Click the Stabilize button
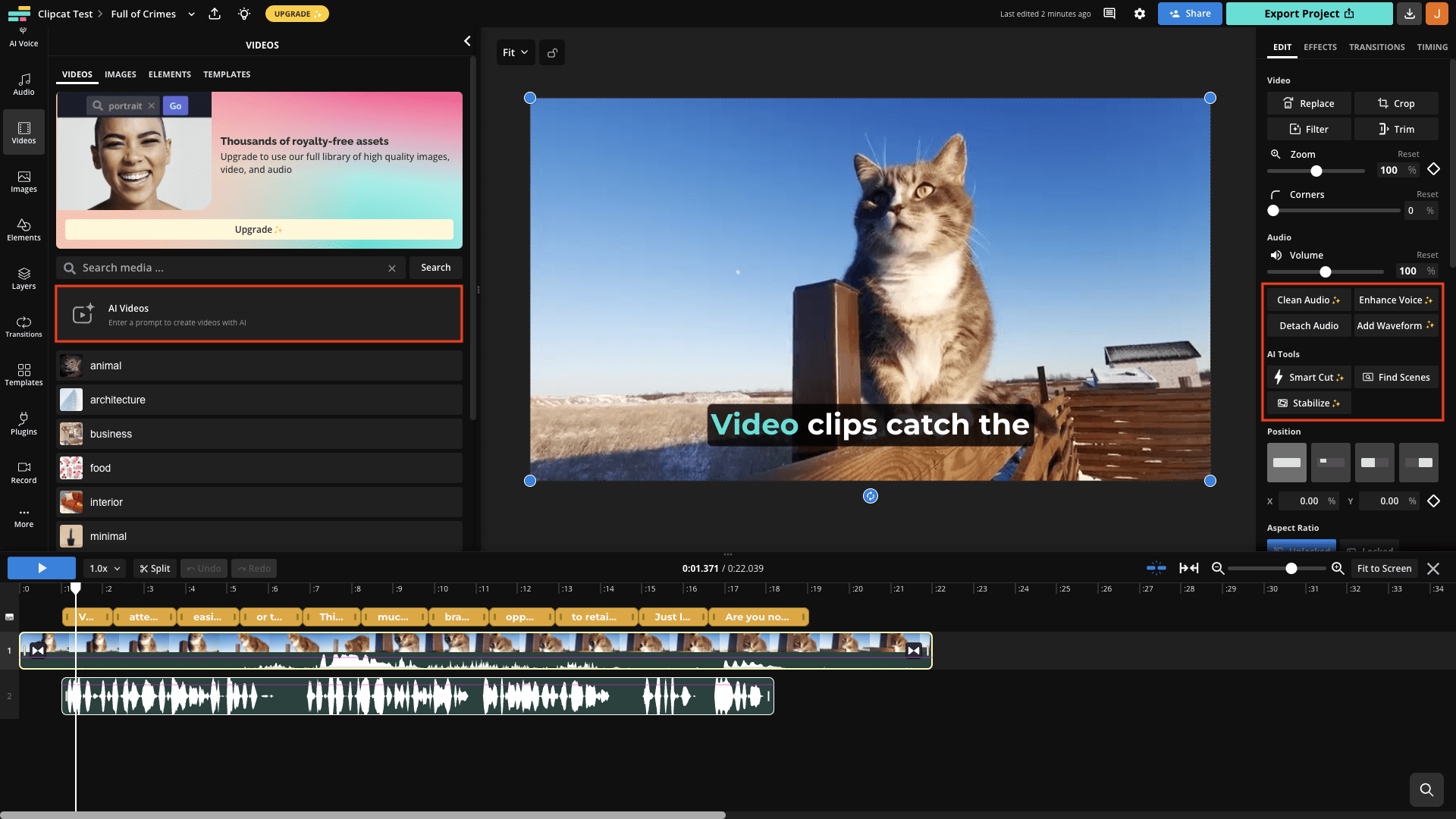The height and width of the screenshot is (819, 1456). point(1309,403)
